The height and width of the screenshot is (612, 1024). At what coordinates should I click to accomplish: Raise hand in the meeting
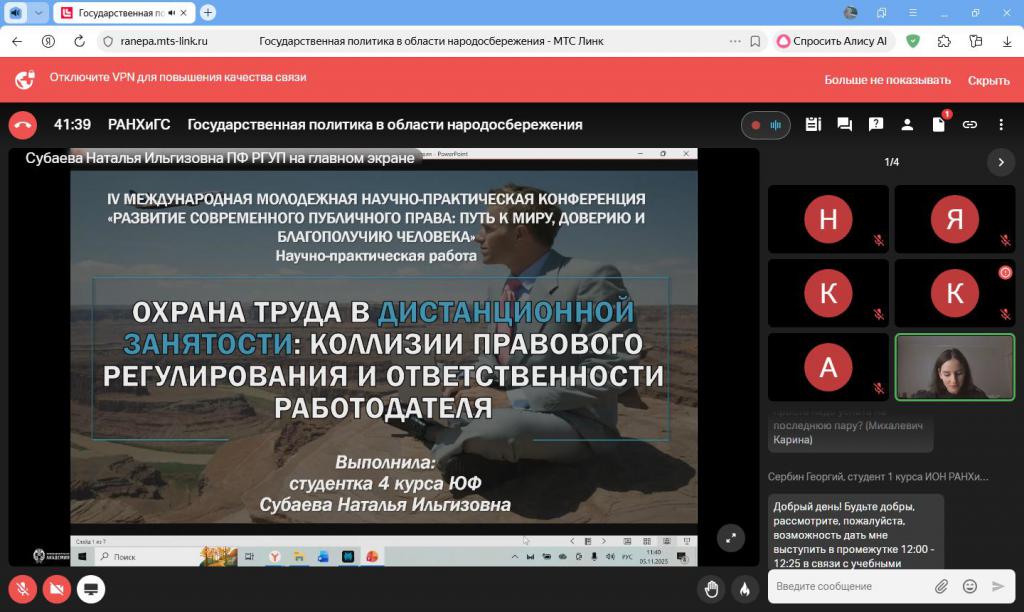coord(711,588)
